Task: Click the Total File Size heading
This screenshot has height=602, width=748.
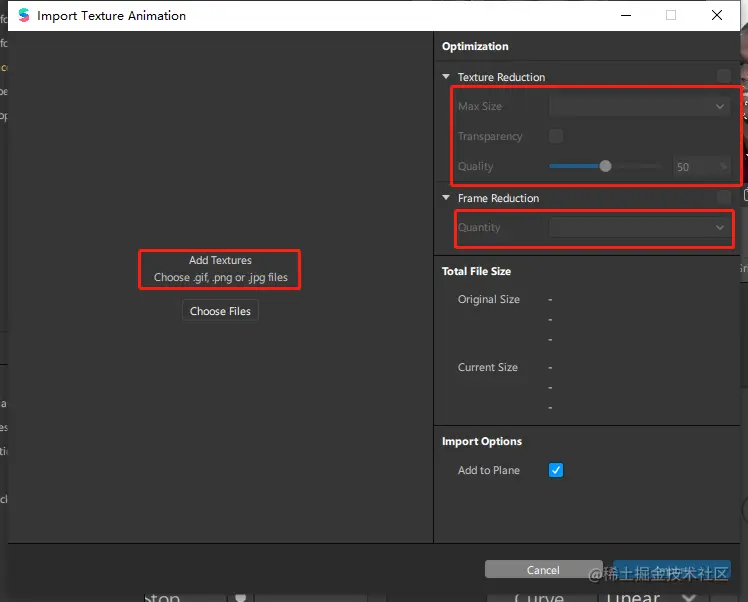Action: click(476, 271)
